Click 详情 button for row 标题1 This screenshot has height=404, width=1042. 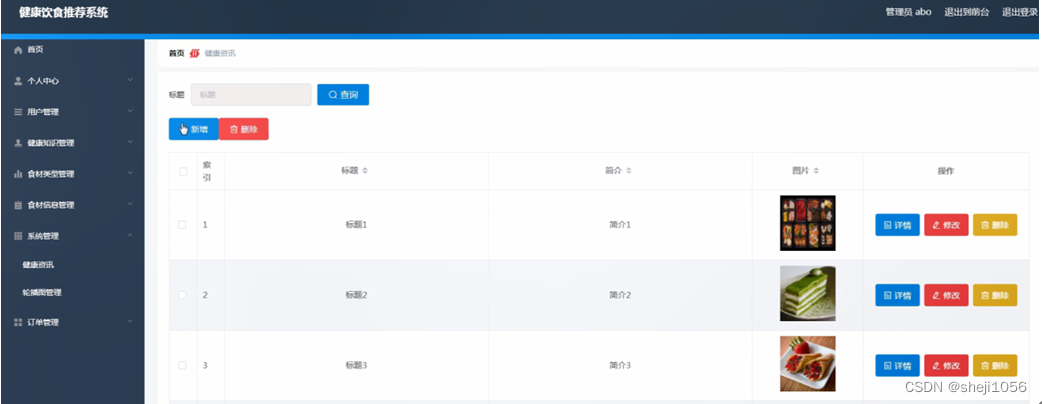click(x=897, y=225)
